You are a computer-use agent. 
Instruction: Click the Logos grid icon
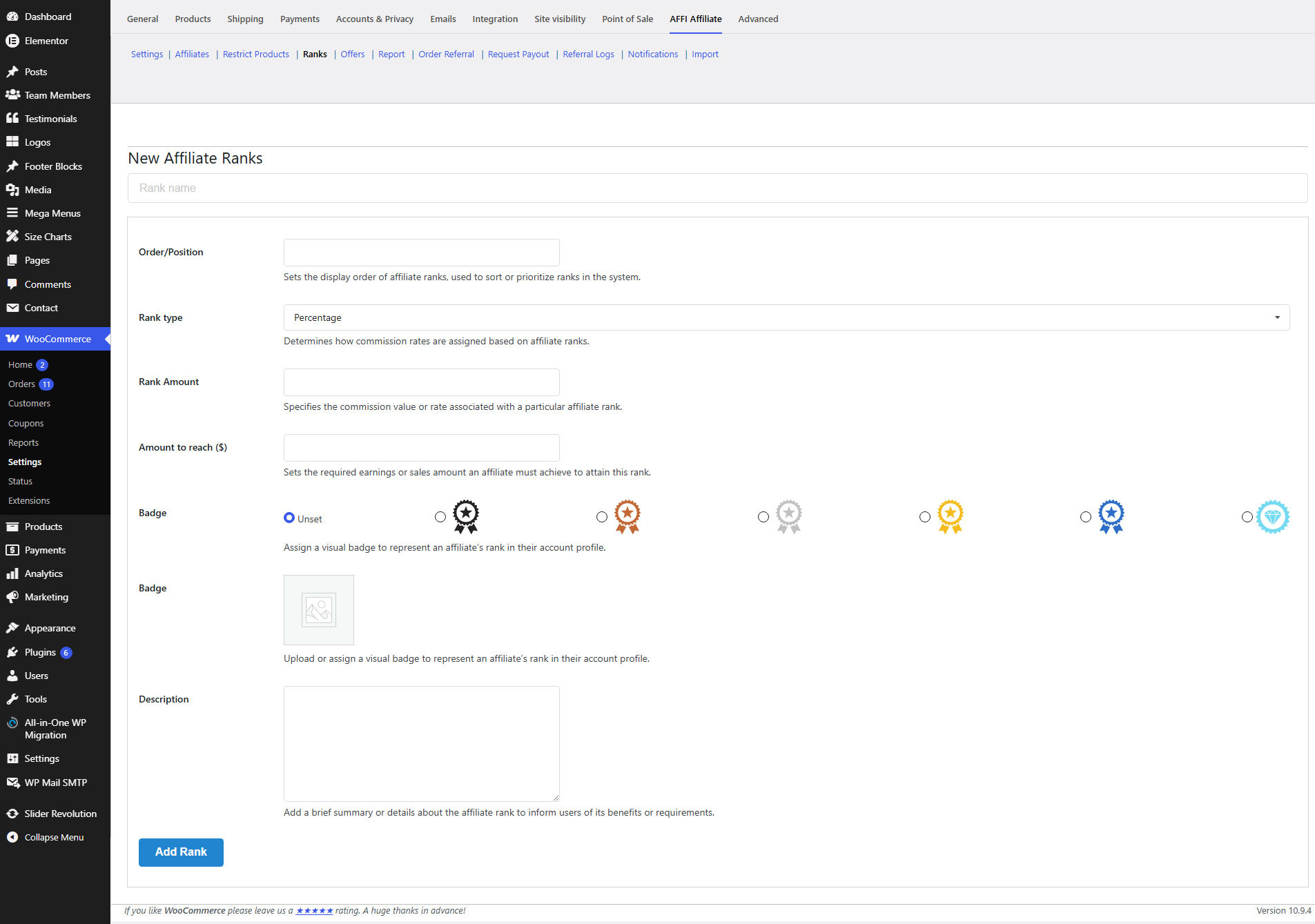click(x=12, y=142)
